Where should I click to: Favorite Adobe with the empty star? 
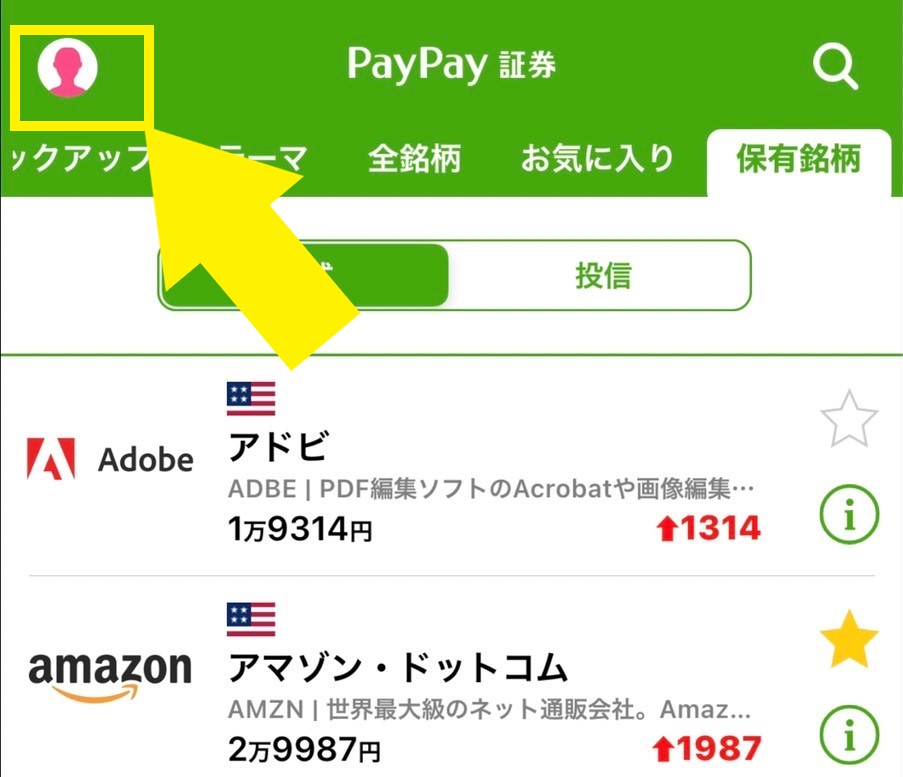(849, 419)
